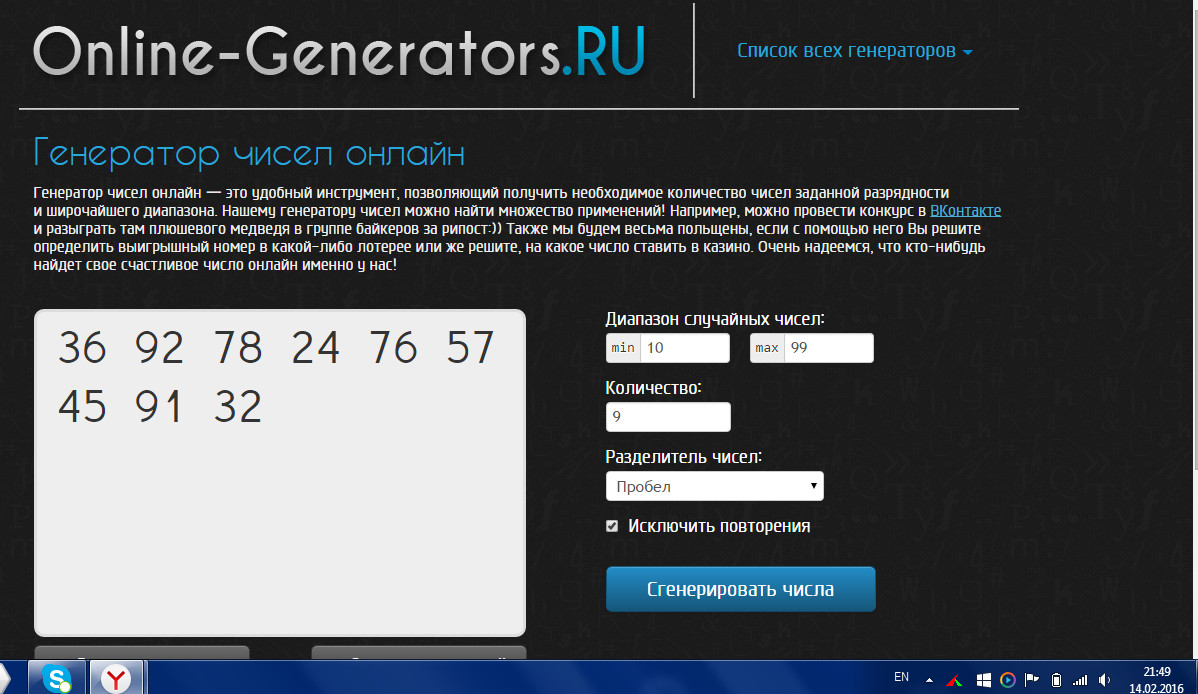Image resolution: width=1198 pixels, height=694 pixels.
Task: Expand the Список всех генераторов menu
Action: [854, 51]
